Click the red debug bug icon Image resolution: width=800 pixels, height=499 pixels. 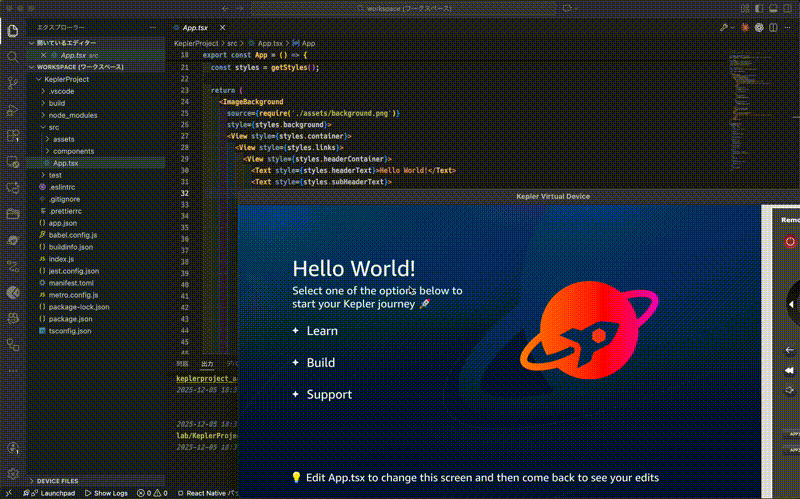tap(745, 28)
